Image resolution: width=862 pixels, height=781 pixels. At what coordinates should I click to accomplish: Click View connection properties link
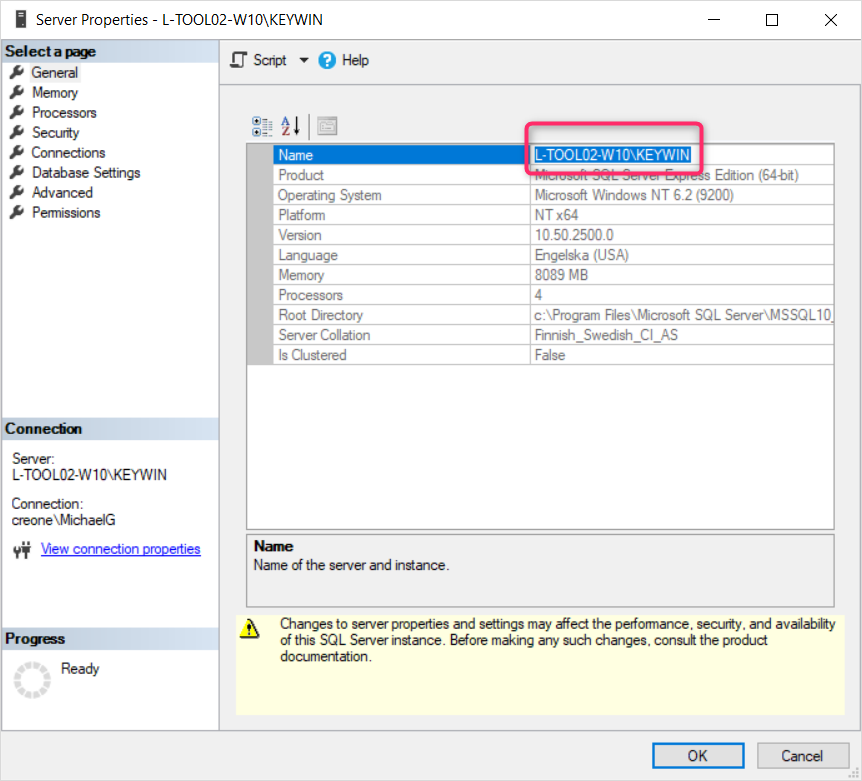click(x=120, y=549)
